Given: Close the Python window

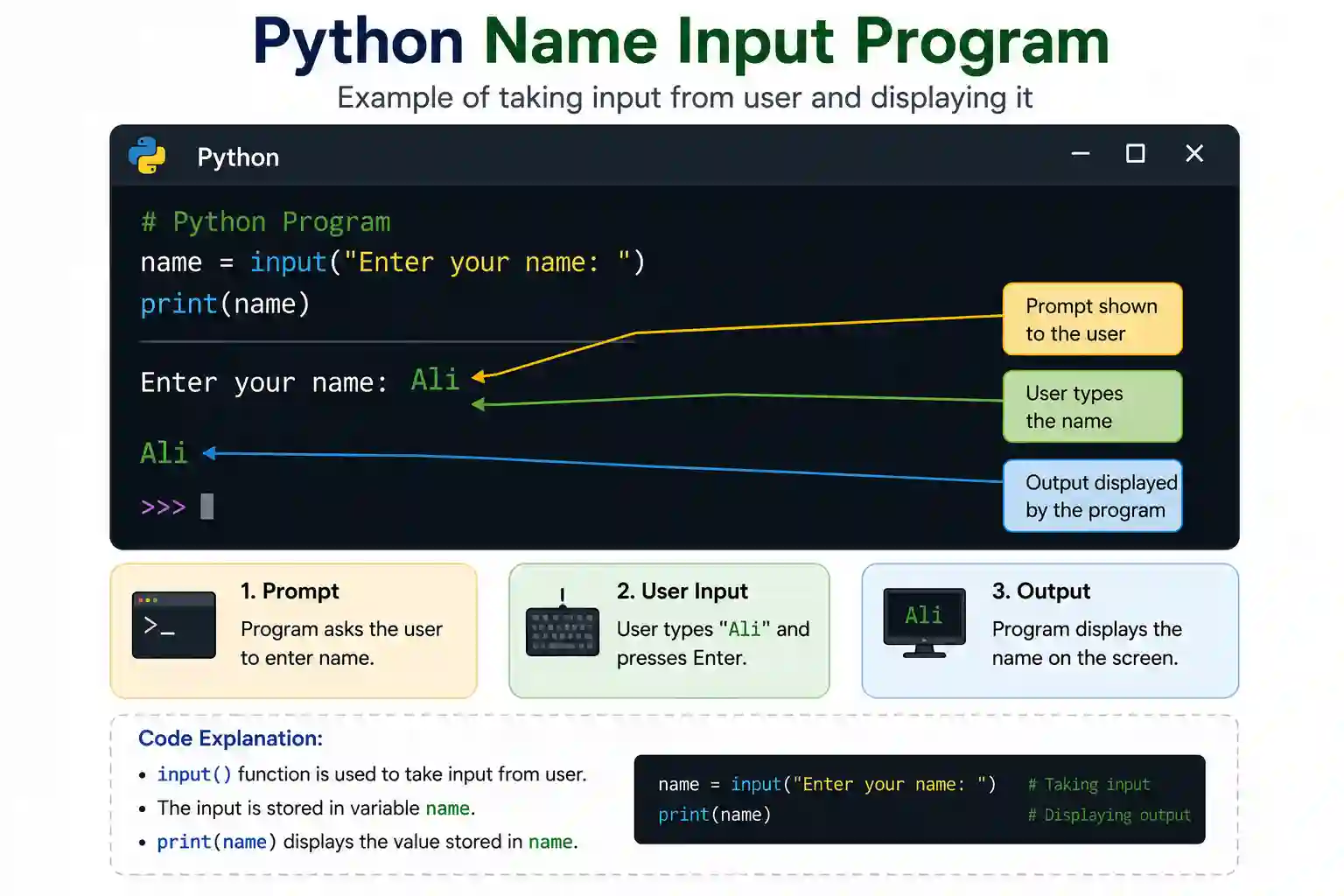Looking at the screenshot, I should click(1194, 154).
